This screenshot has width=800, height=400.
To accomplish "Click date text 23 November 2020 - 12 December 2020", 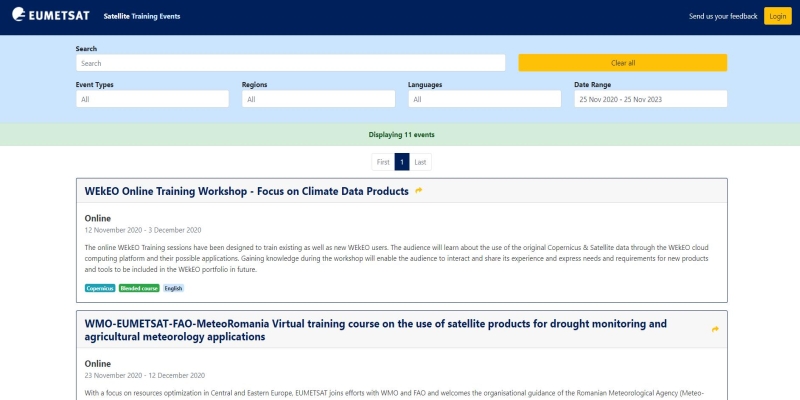I will pyautogui.click(x=145, y=376).
